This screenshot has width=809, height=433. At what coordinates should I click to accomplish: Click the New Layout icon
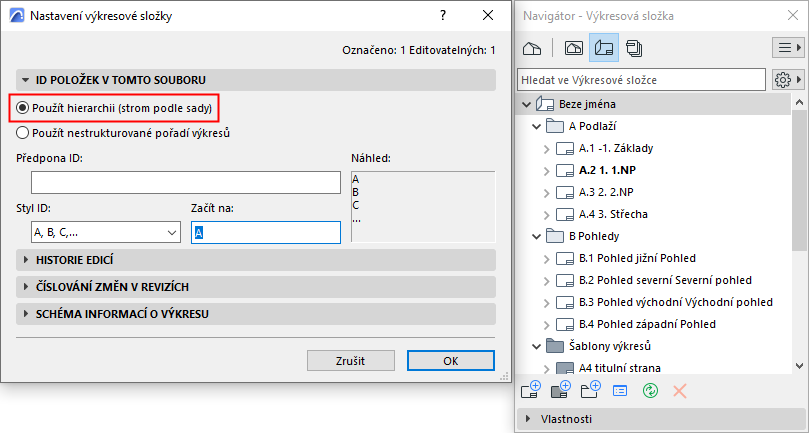(531, 390)
